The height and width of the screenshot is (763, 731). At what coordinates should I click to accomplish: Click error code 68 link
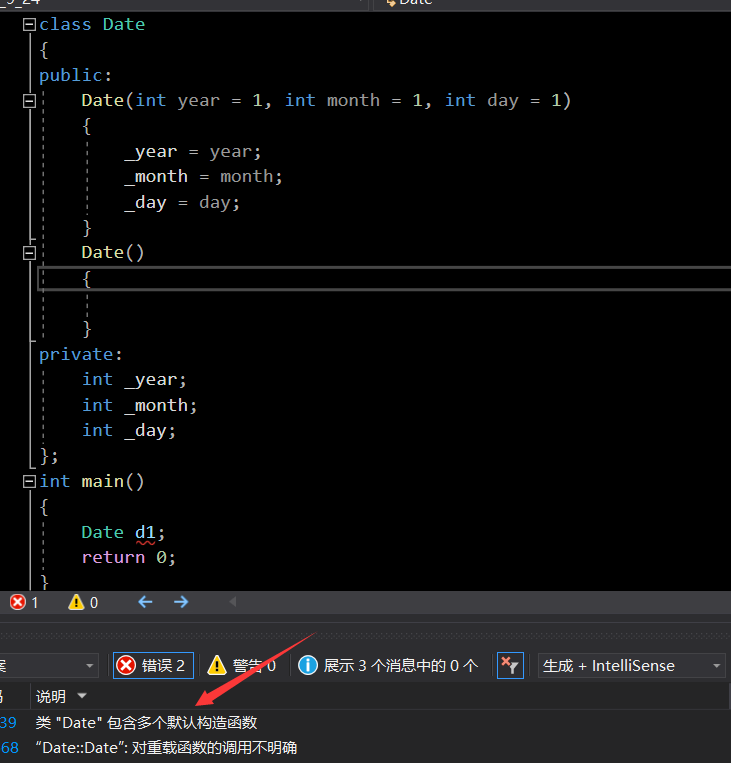coord(10,748)
